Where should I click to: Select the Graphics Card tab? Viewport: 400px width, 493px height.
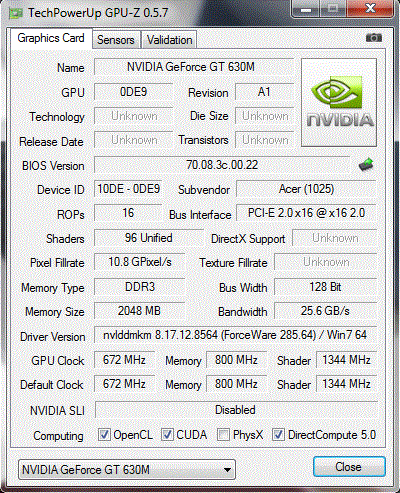point(51,38)
